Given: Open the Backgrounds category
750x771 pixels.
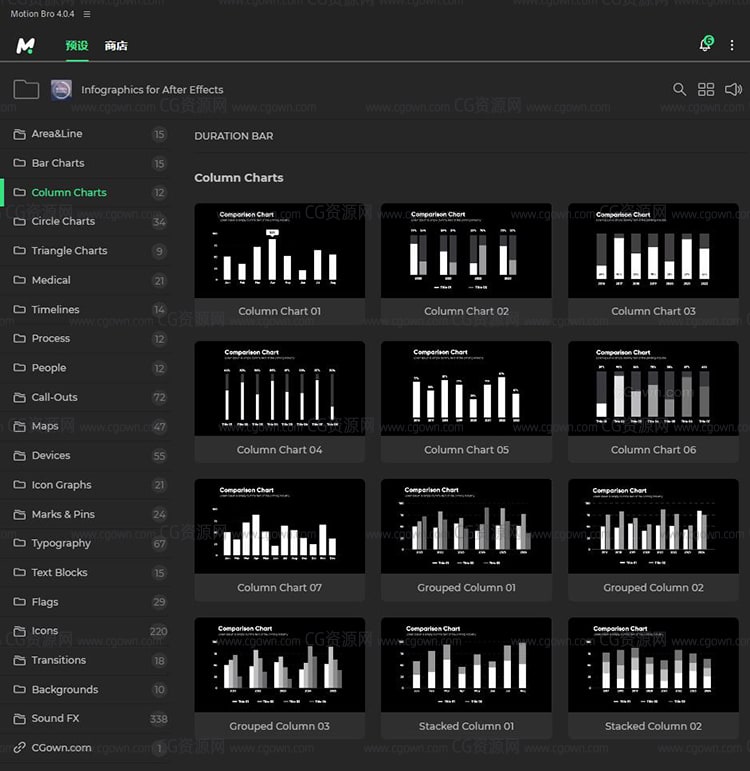Looking at the screenshot, I should [x=85, y=689].
